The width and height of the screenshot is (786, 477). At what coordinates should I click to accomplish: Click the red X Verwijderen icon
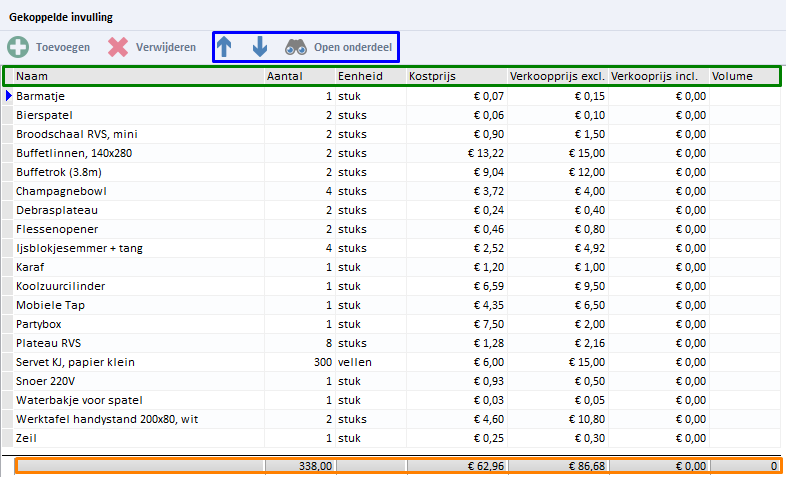point(119,47)
